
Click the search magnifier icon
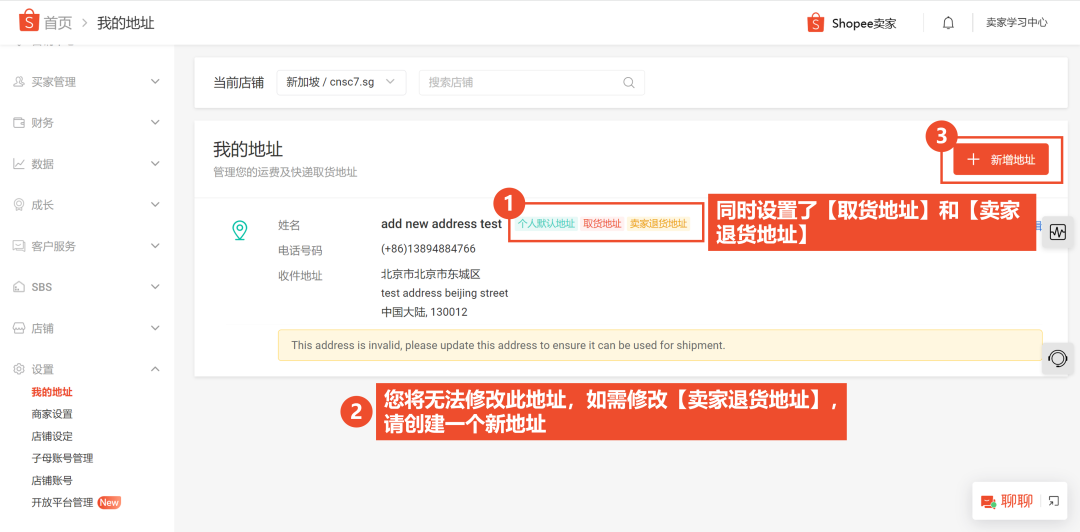pos(629,83)
